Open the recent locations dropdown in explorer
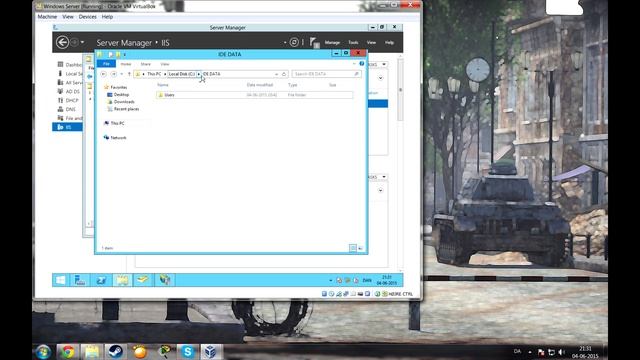Viewport: 640px width, 360px height. coord(122,74)
